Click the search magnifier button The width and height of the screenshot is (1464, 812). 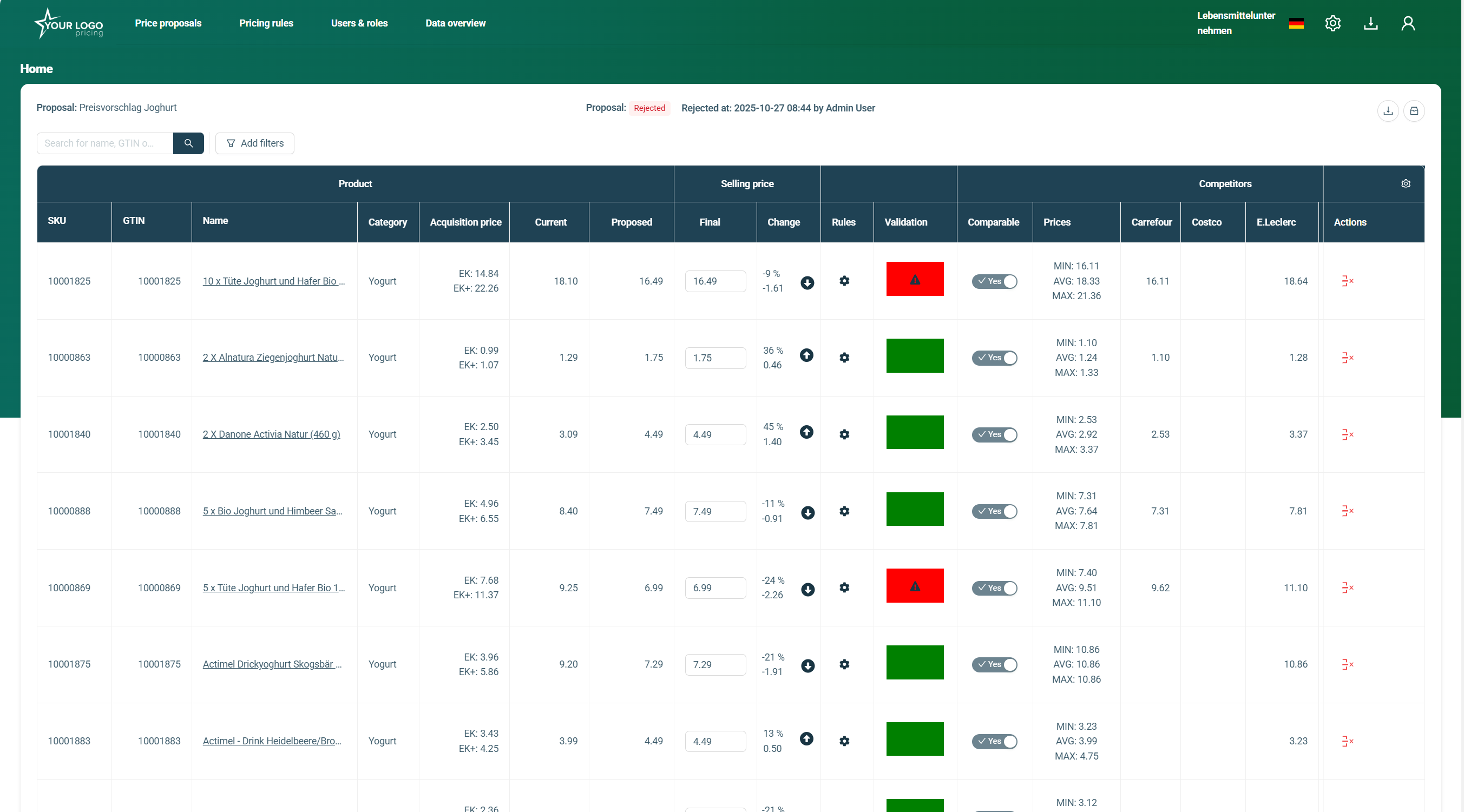tap(188, 143)
